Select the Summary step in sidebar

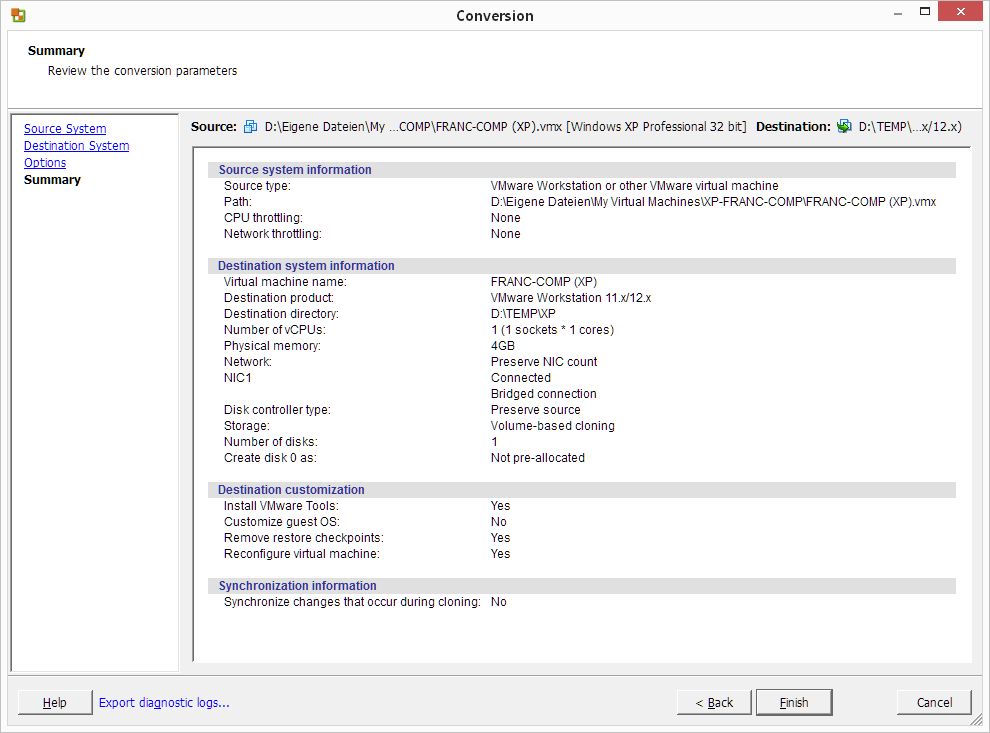[52, 180]
